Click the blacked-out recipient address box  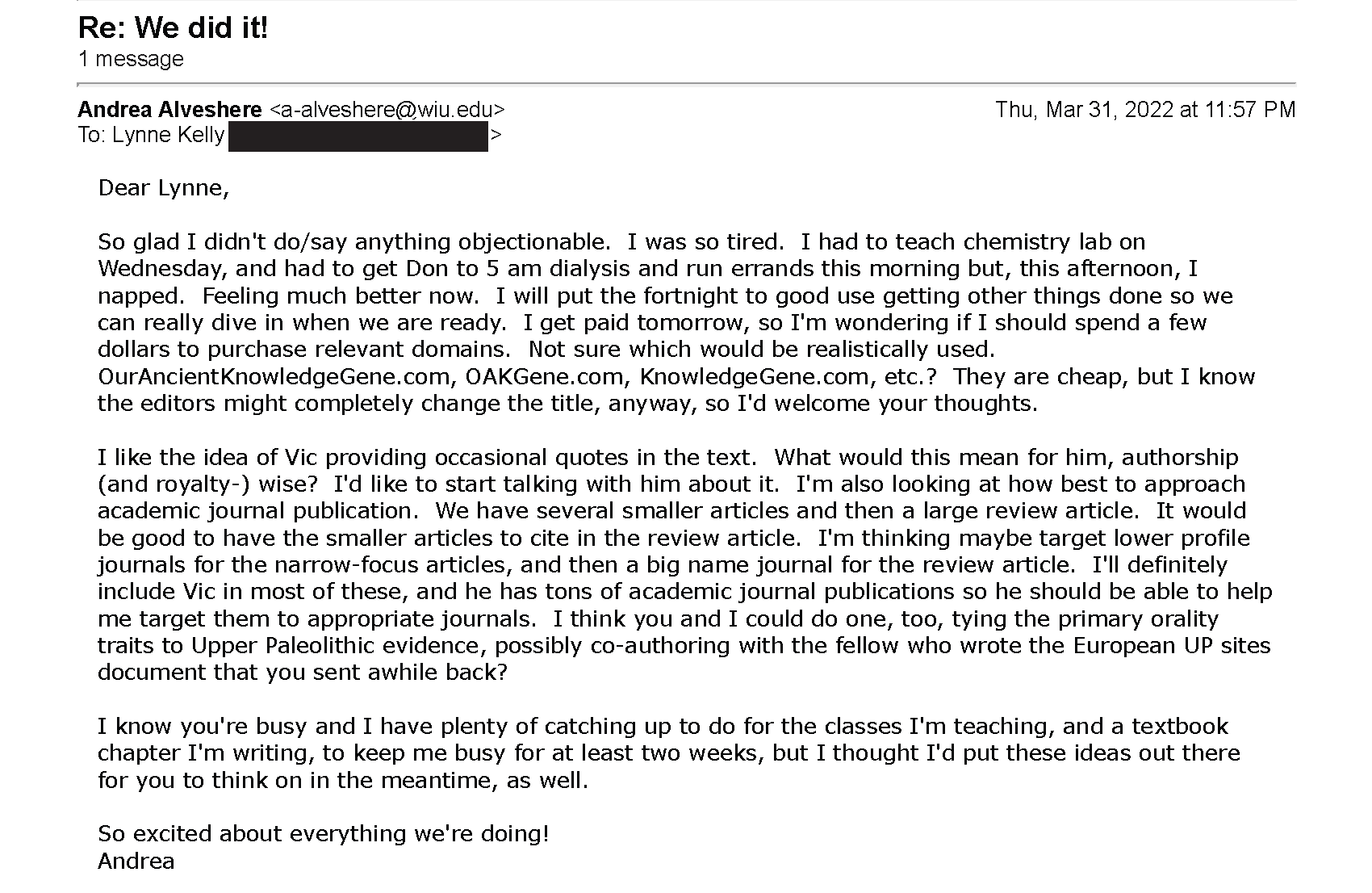pyautogui.click(x=359, y=136)
